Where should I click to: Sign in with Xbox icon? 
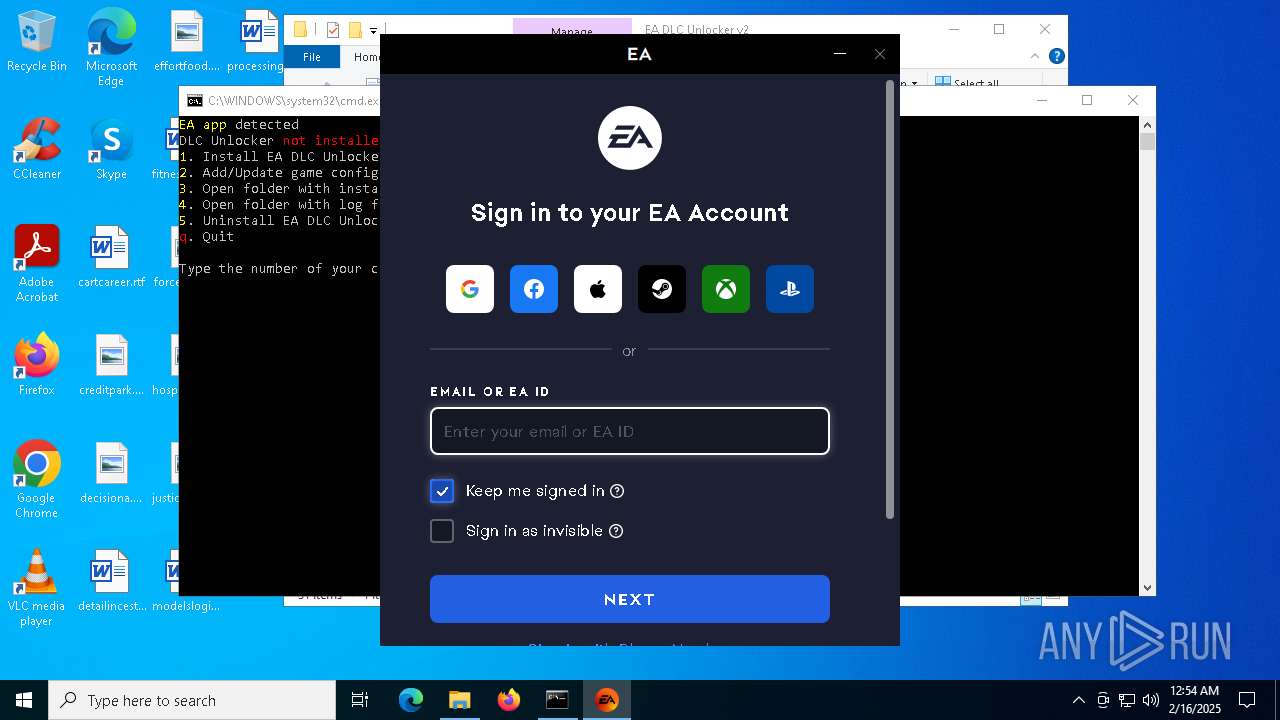click(x=726, y=289)
